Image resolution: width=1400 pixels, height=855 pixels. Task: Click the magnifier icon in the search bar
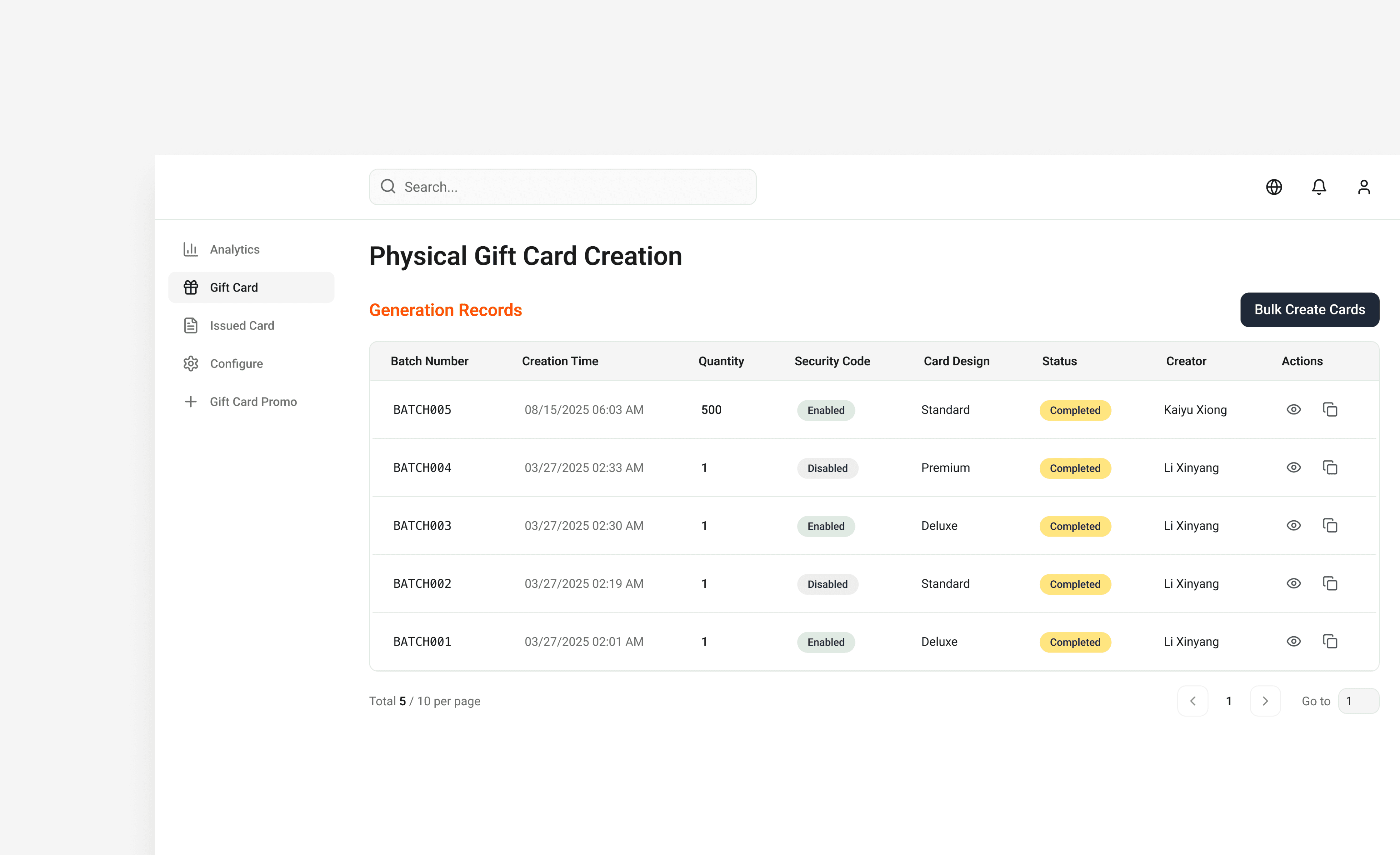tap(388, 187)
